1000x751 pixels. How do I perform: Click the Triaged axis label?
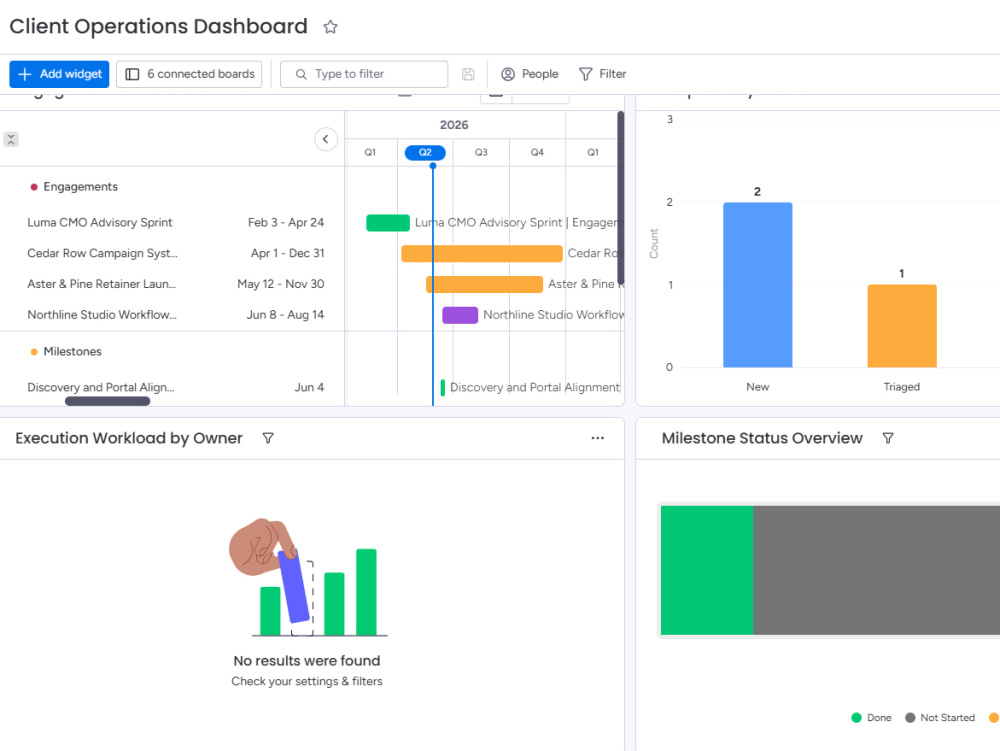click(x=901, y=387)
